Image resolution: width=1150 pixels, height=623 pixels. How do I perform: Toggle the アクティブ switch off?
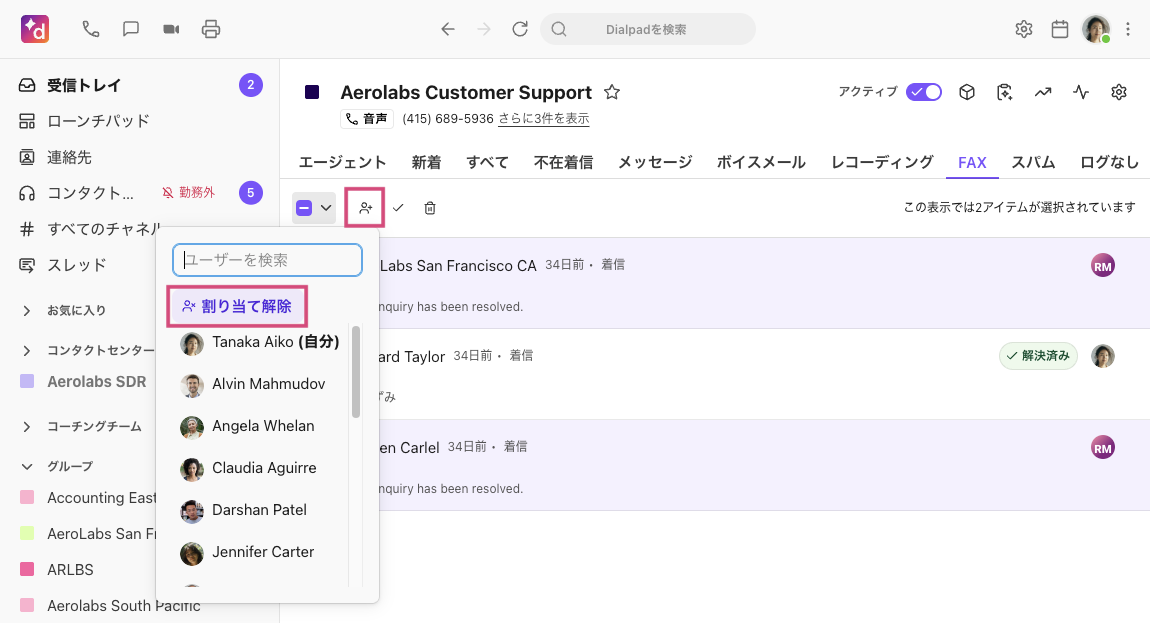(923, 92)
